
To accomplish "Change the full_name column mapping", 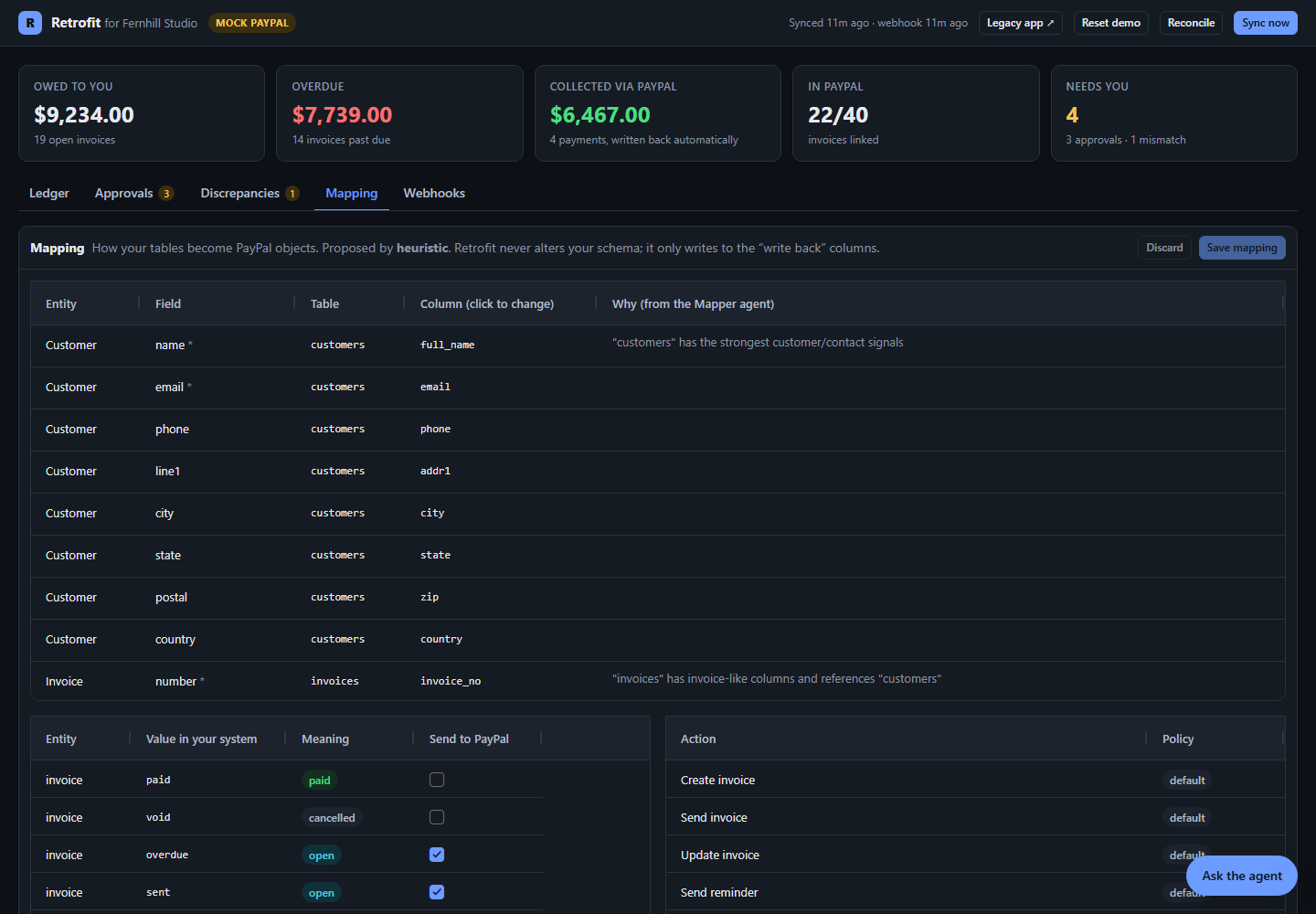I will coord(447,345).
